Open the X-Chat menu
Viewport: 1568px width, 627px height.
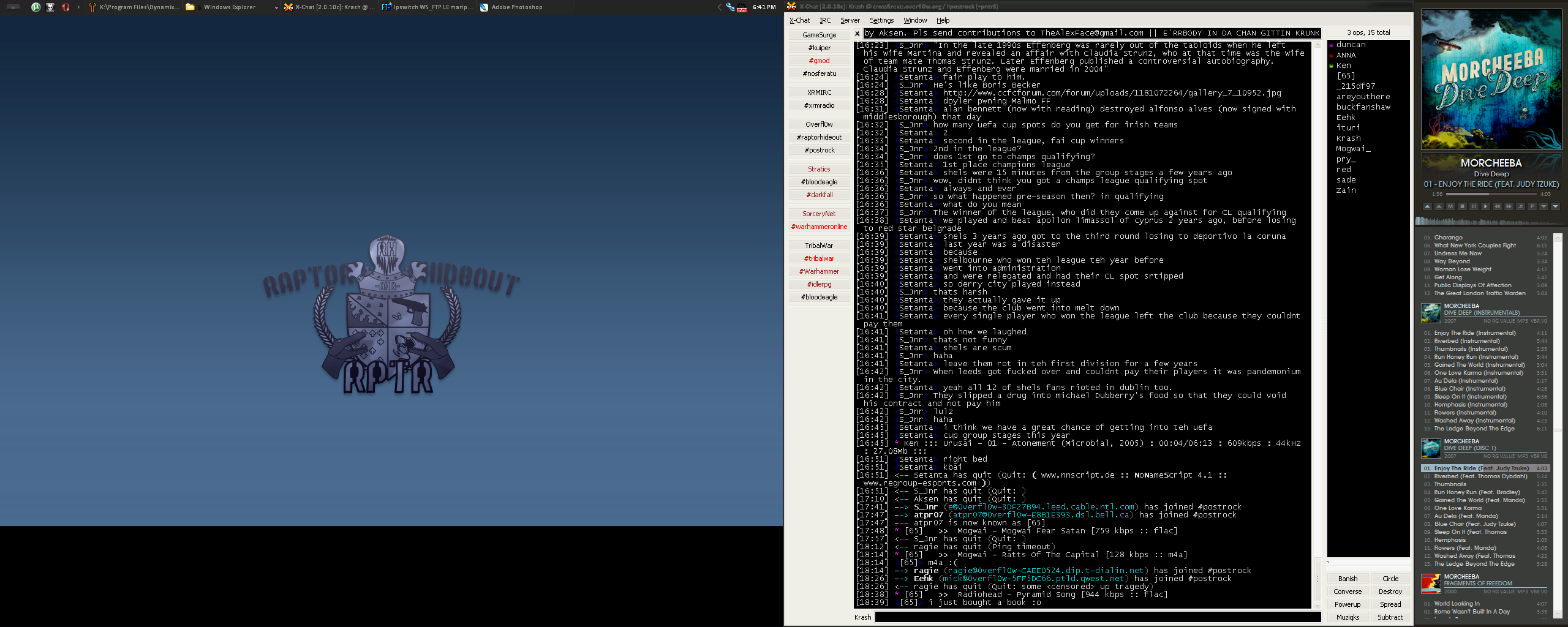click(x=799, y=20)
